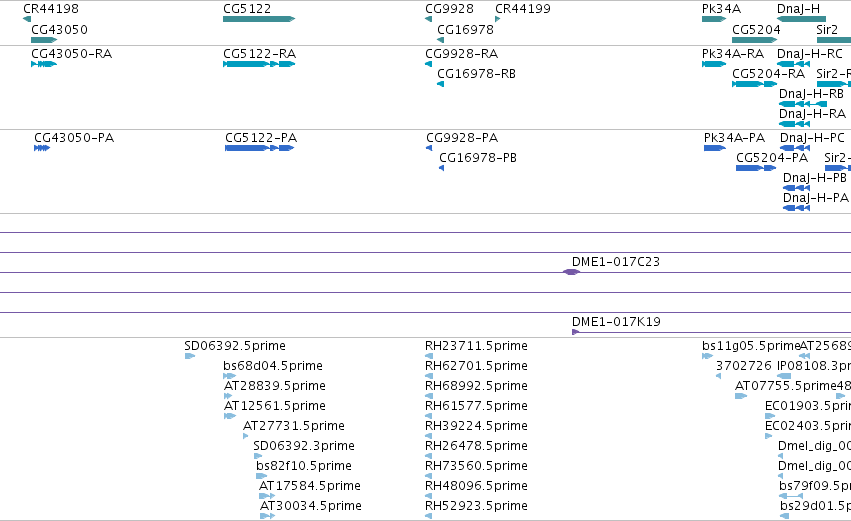Click the EC01903.5prime EST label
This screenshot has width=851, height=521.
tap(808, 406)
